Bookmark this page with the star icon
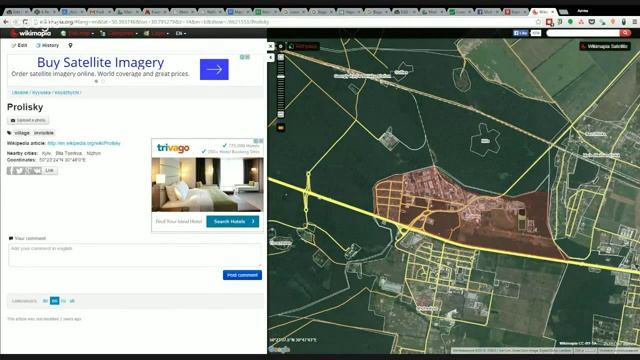This screenshot has width=640, height=360. [x=538, y=22]
